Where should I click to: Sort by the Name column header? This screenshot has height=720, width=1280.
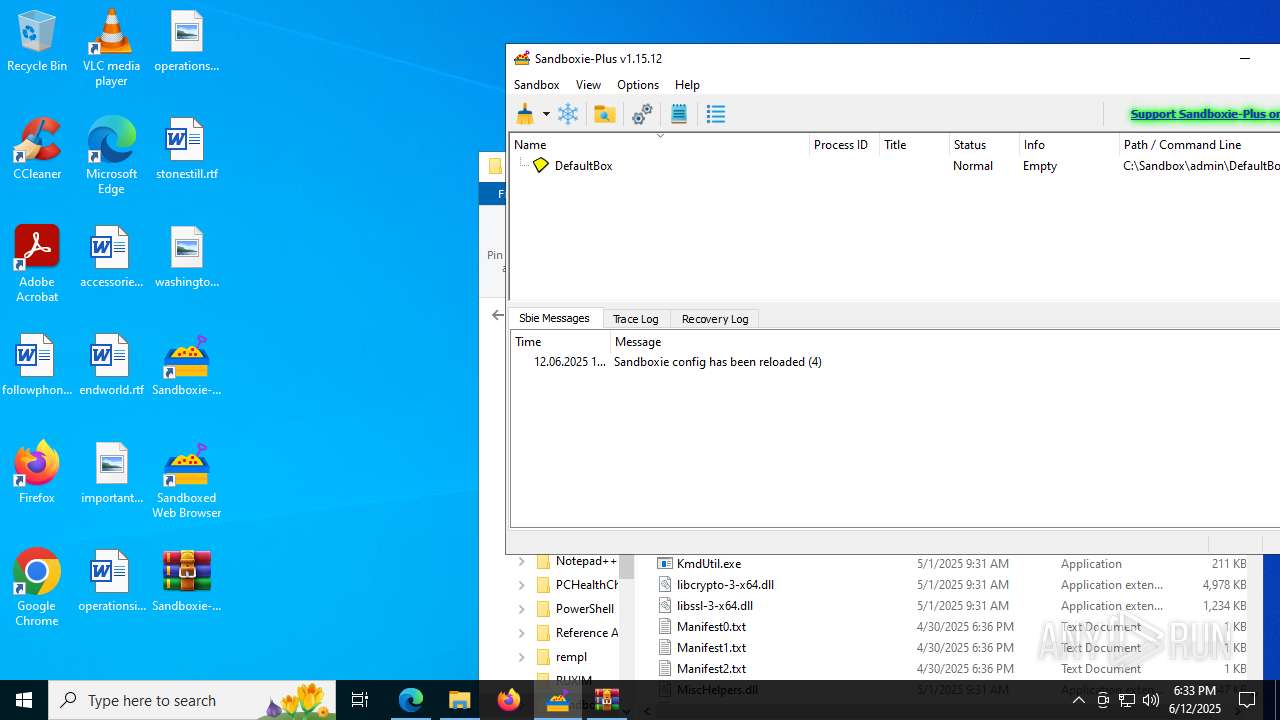tap(659, 145)
